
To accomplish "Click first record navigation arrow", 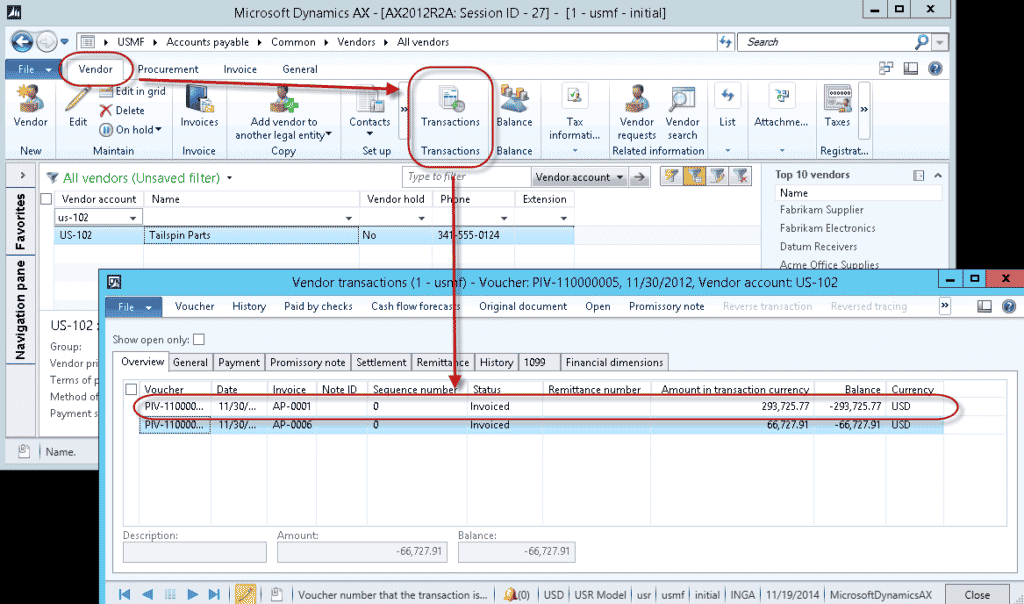I will coord(124,594).
